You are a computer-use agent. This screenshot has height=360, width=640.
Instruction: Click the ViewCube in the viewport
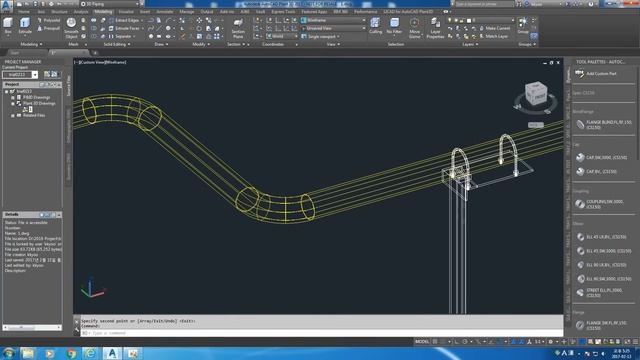(x=536, y=93)
